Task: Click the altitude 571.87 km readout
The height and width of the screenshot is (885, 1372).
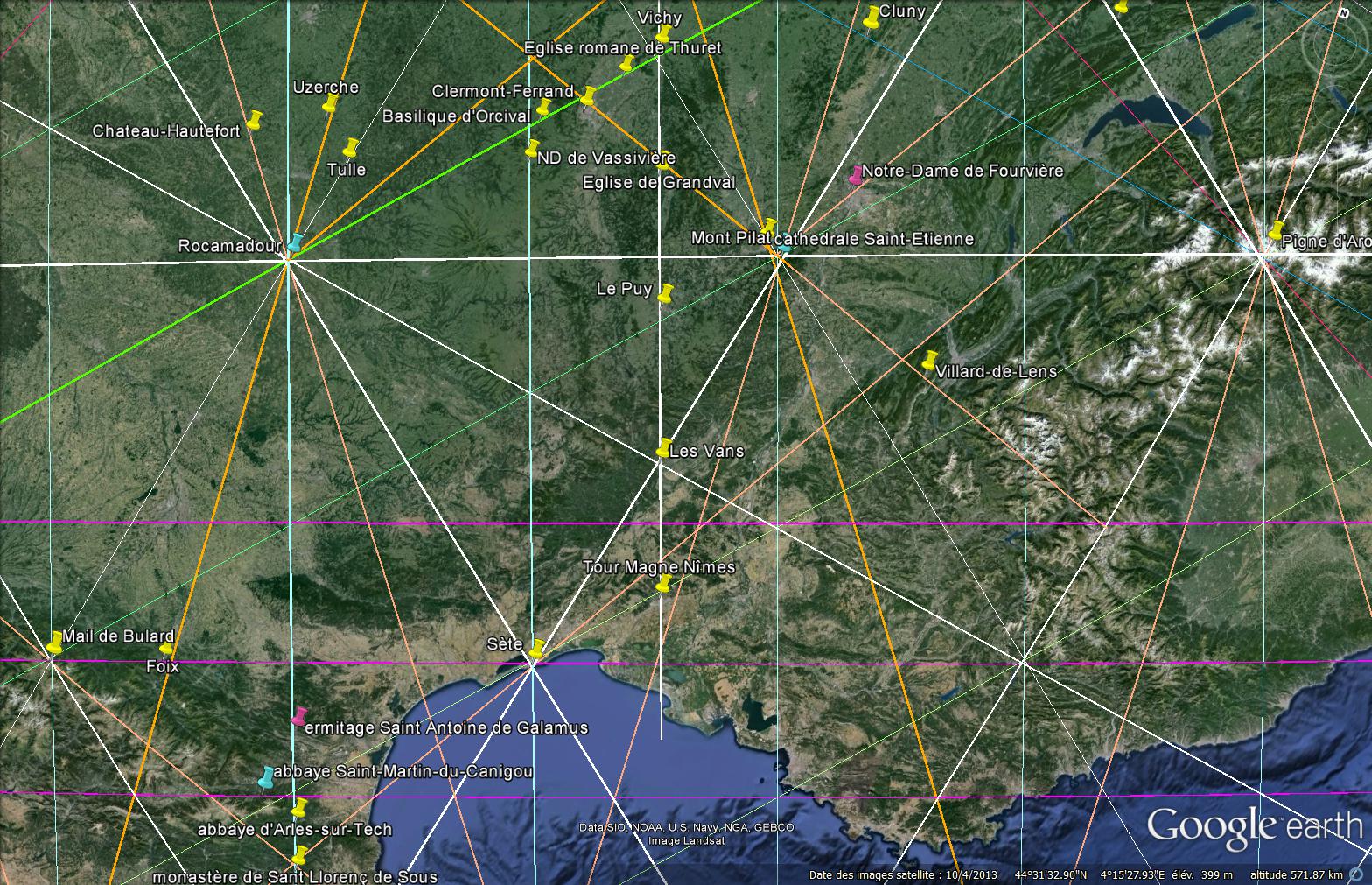Action: (x=1297, y=874)
